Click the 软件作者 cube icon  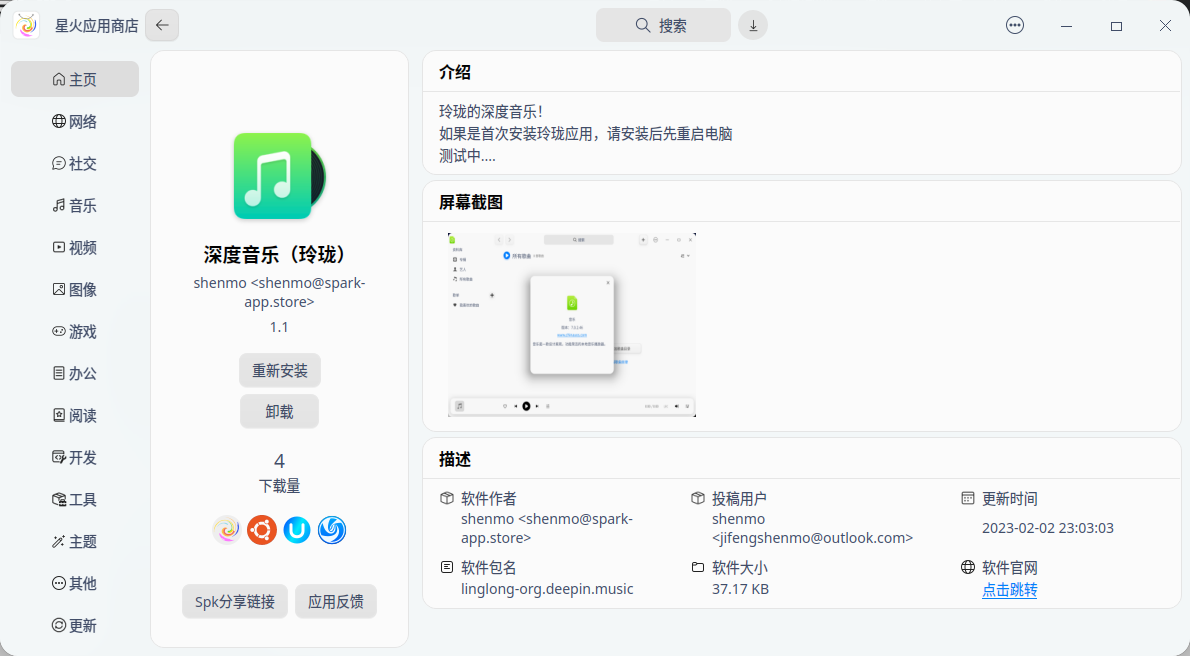point(447,498)
